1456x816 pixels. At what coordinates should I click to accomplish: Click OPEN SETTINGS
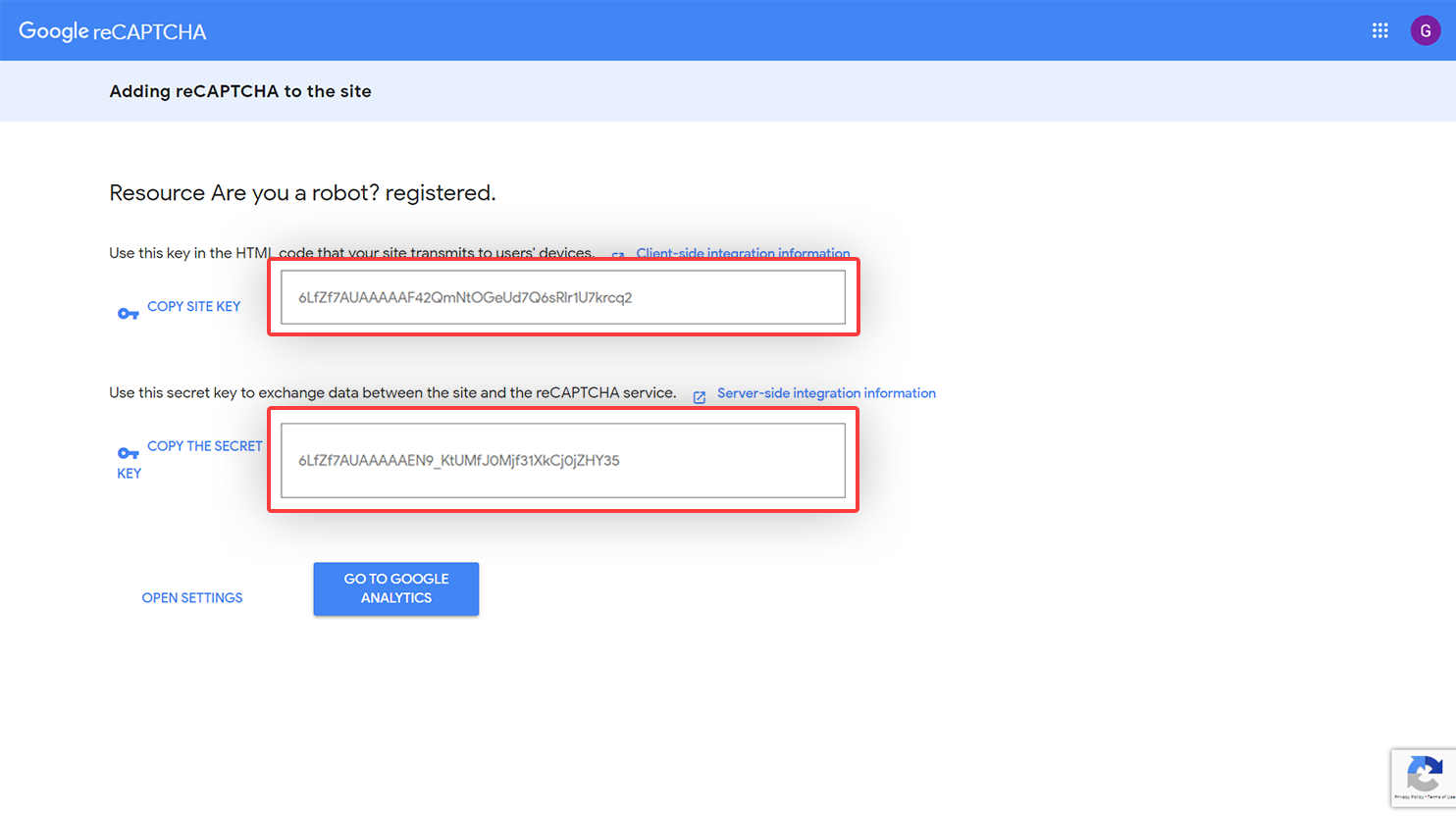(x=192, y=597)
